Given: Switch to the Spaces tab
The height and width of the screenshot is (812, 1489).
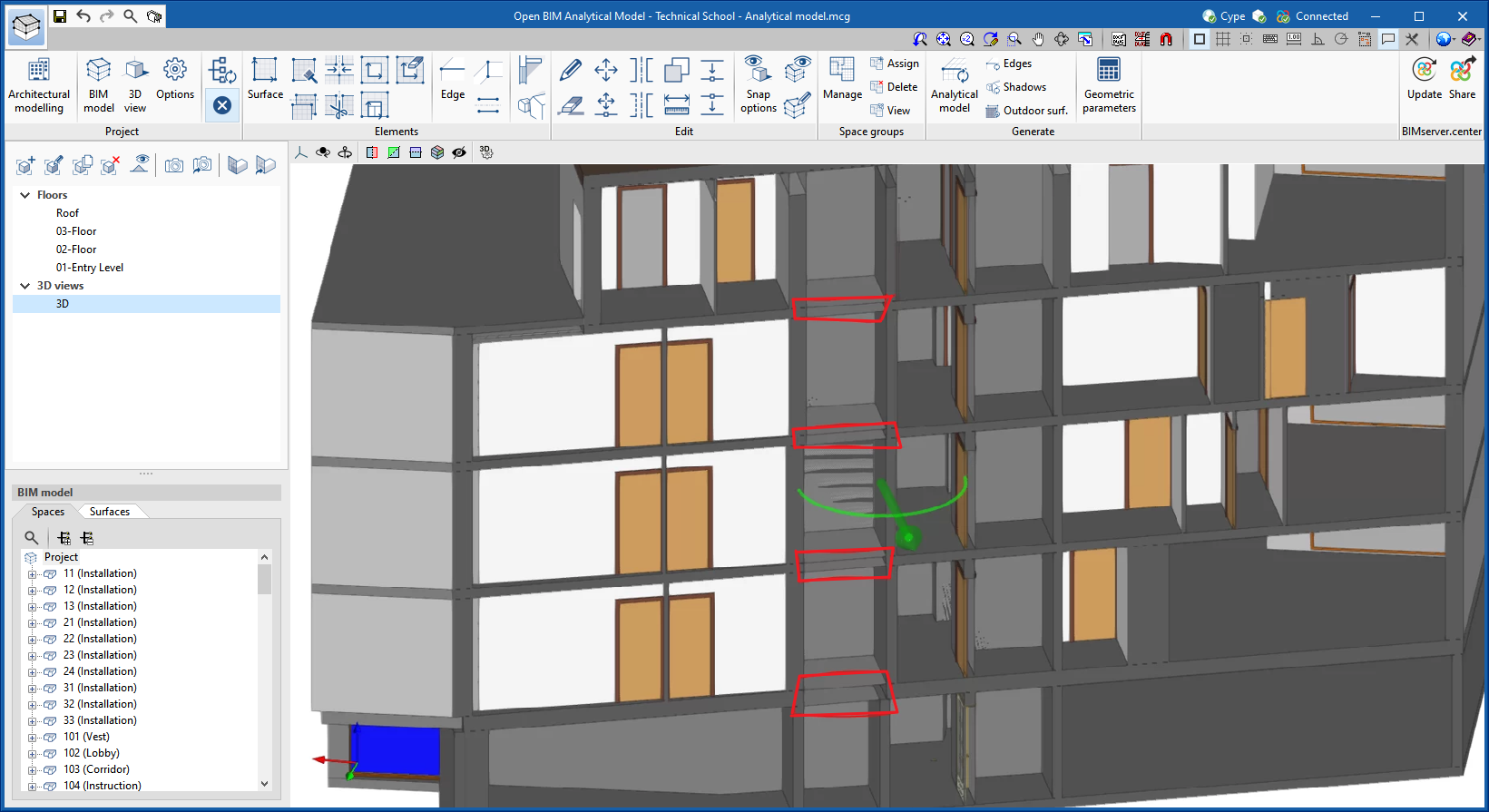Looking at the screenshot, I should [x=48, y=512].
